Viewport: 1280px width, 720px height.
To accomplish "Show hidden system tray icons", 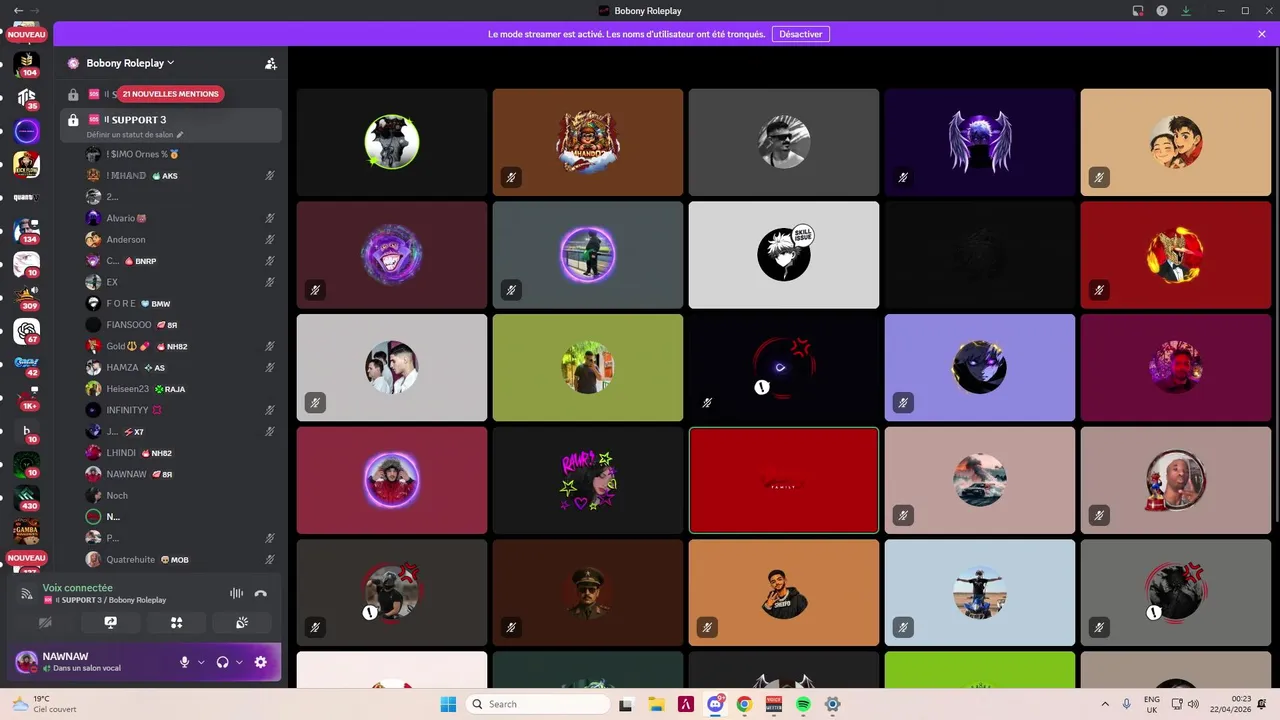I will 1105,704.
